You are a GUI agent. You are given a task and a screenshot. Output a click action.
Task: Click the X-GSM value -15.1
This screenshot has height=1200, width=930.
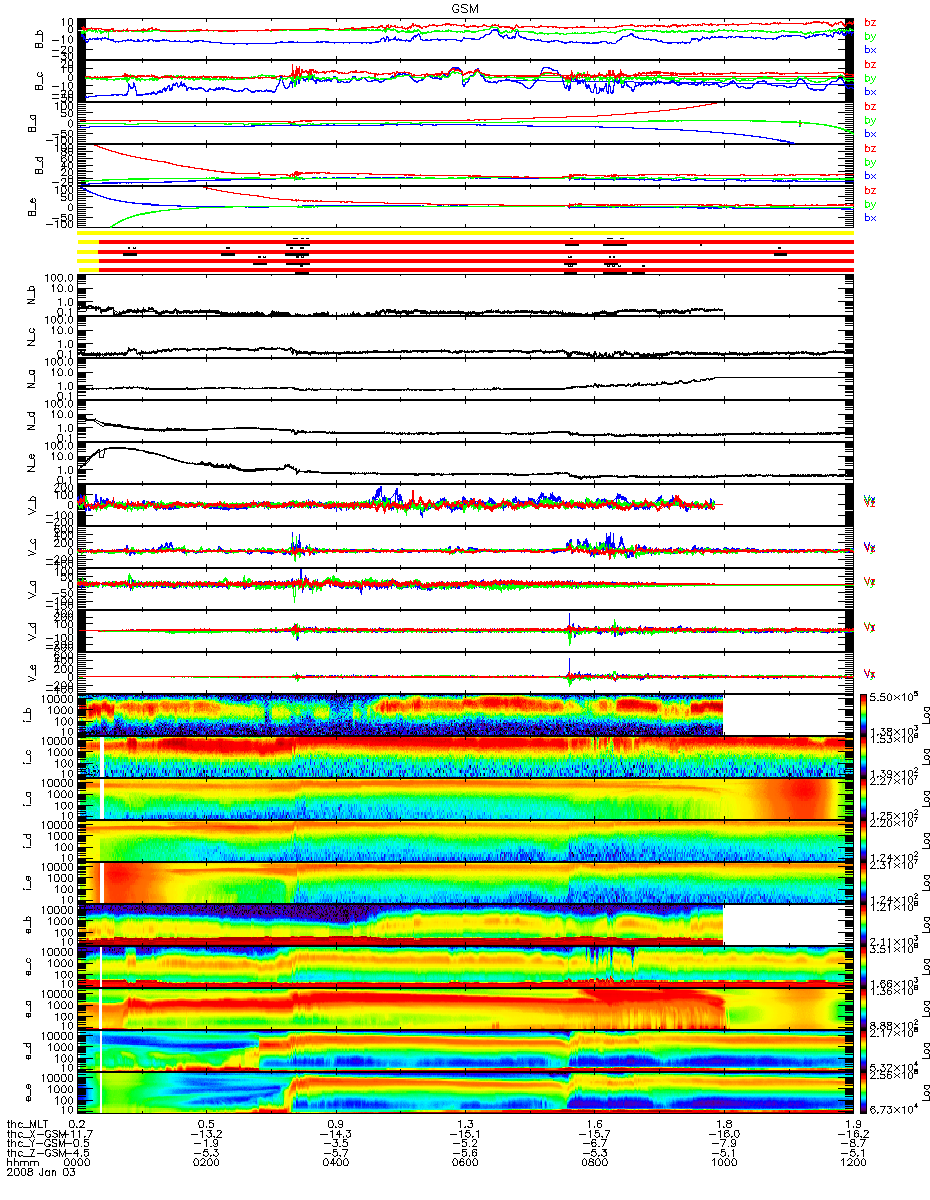point(463,1134)
